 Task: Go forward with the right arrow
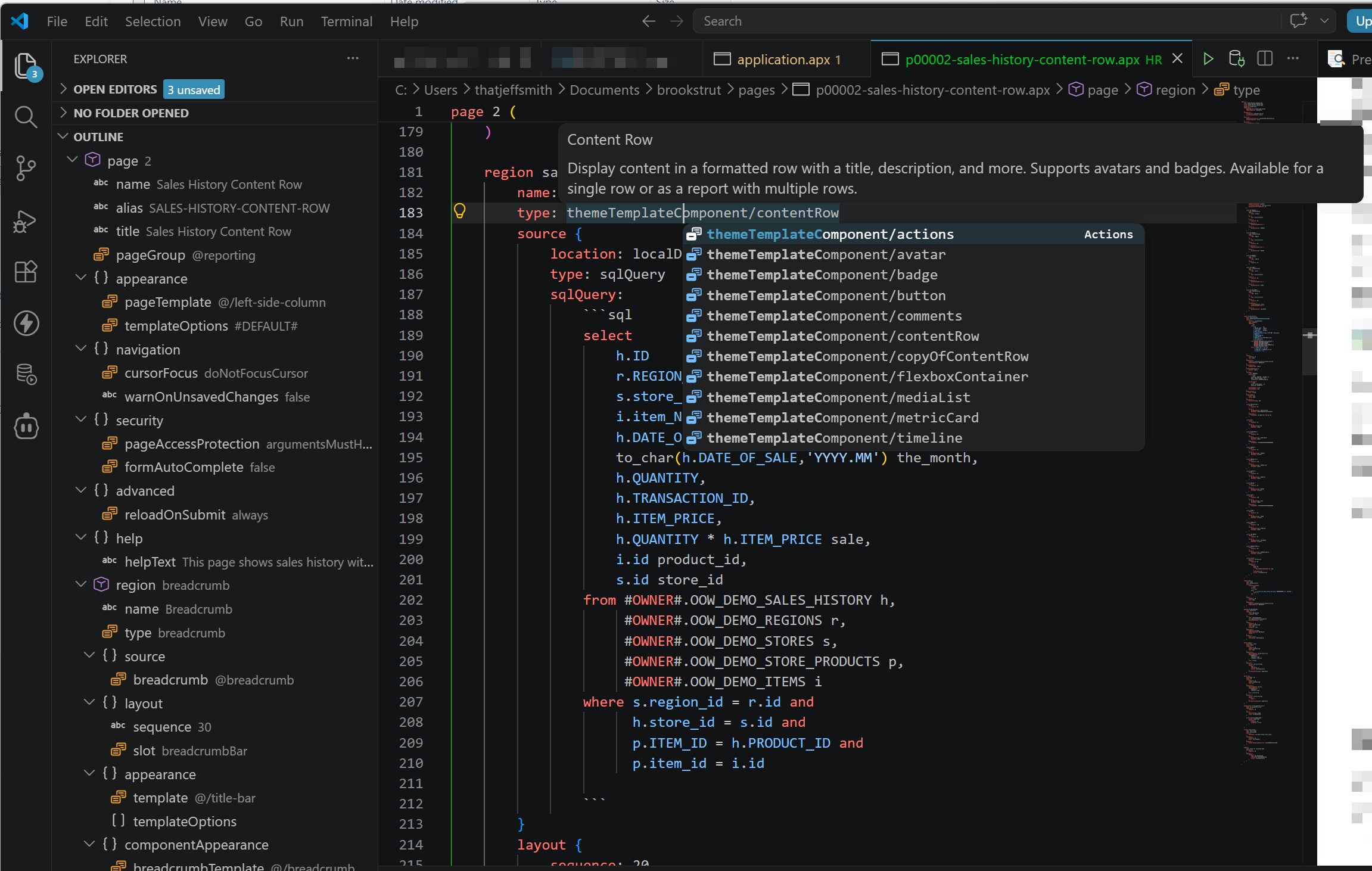click(x=676, y=21)
